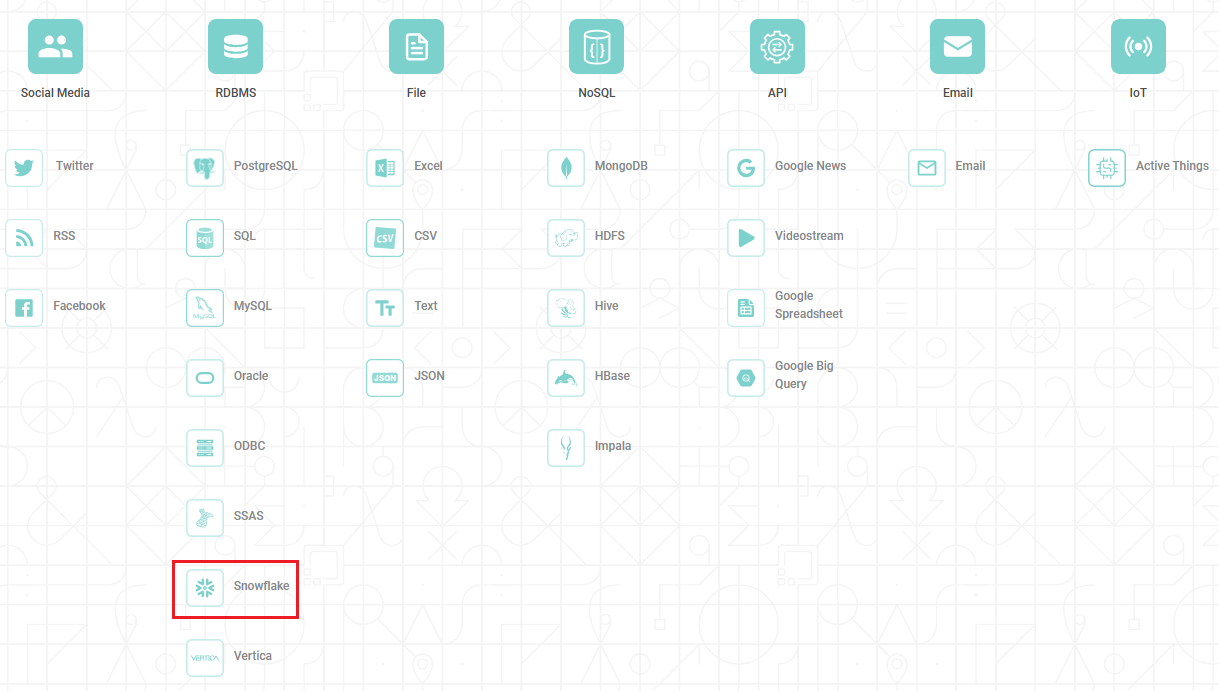1219x691 pixels.
Task: Select the Google News icon
Action: coord(746,167)
